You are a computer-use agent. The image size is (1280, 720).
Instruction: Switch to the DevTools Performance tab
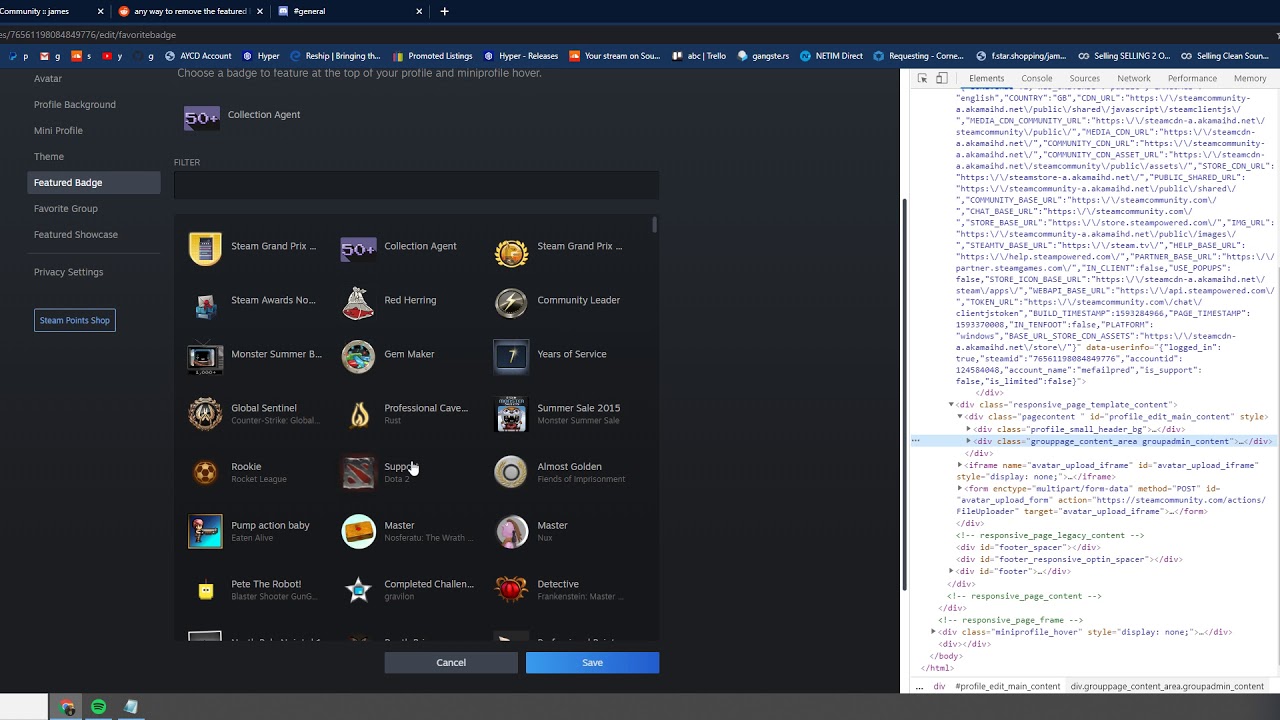pyautogui.click(x=1191, y=78)
